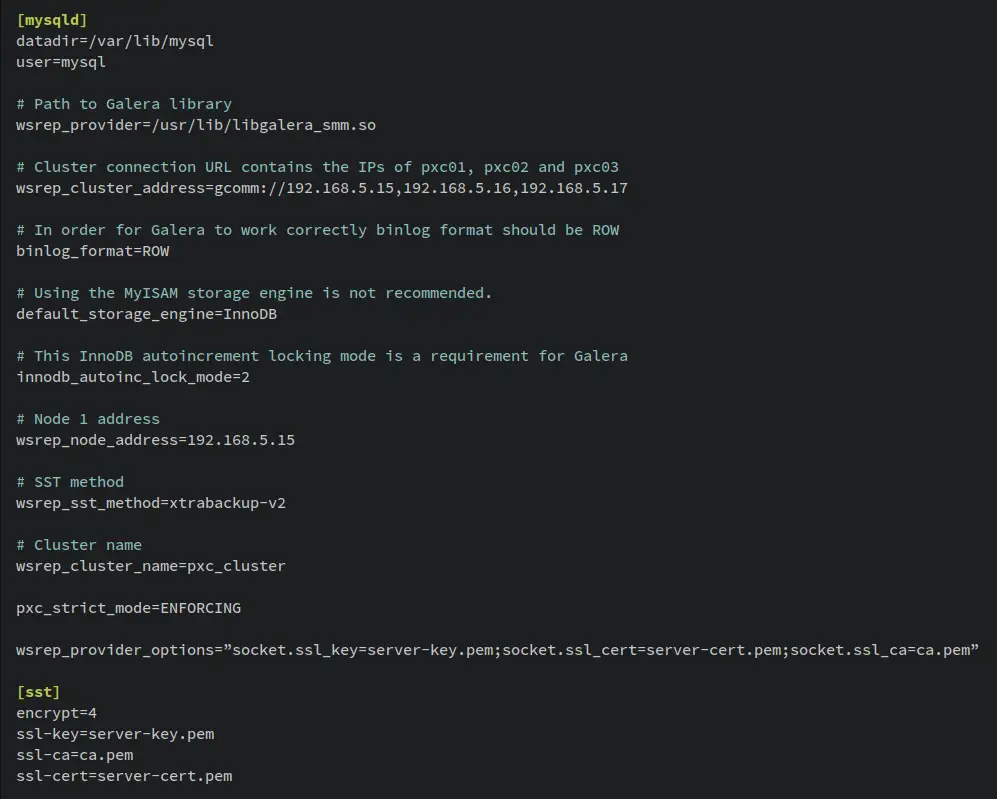Click the encrypt=4 line
The height and width of the screenshot is (799, 997).
click(57, 713)
